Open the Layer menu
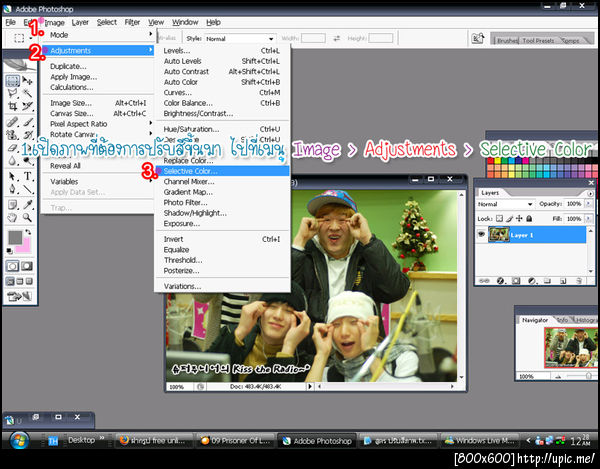 pos(80,22)
